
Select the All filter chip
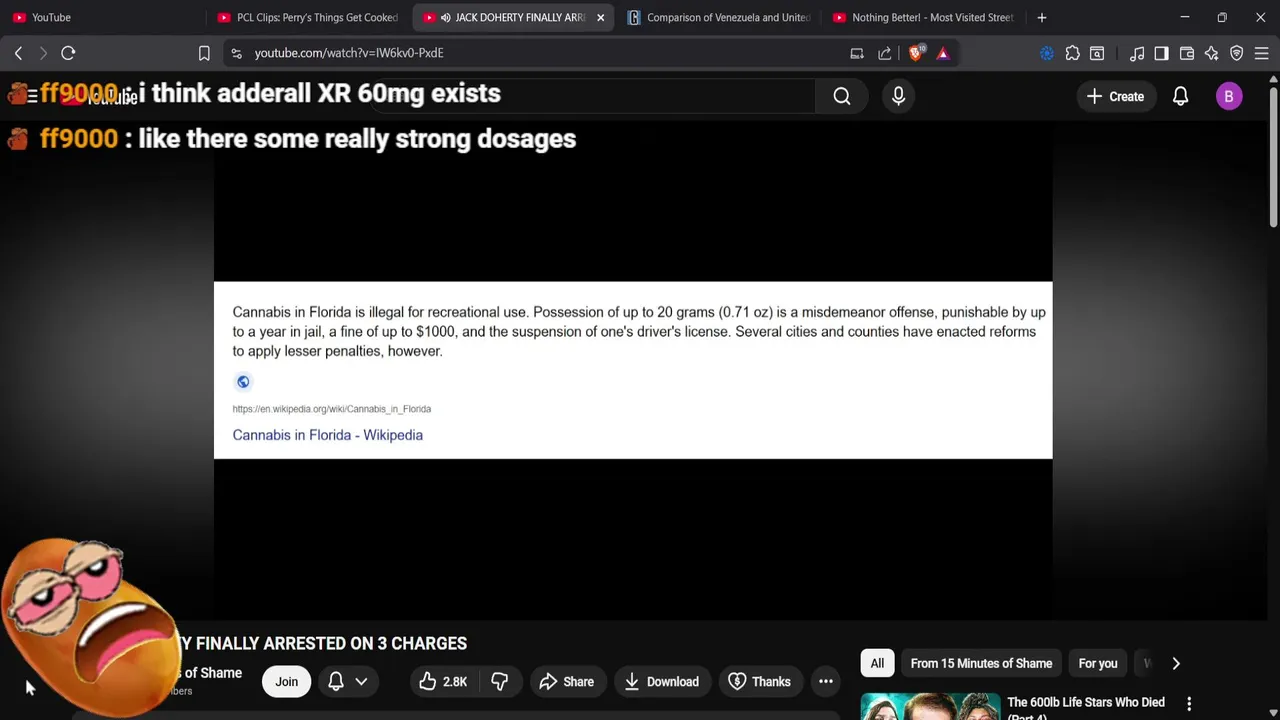pos(877,664)
